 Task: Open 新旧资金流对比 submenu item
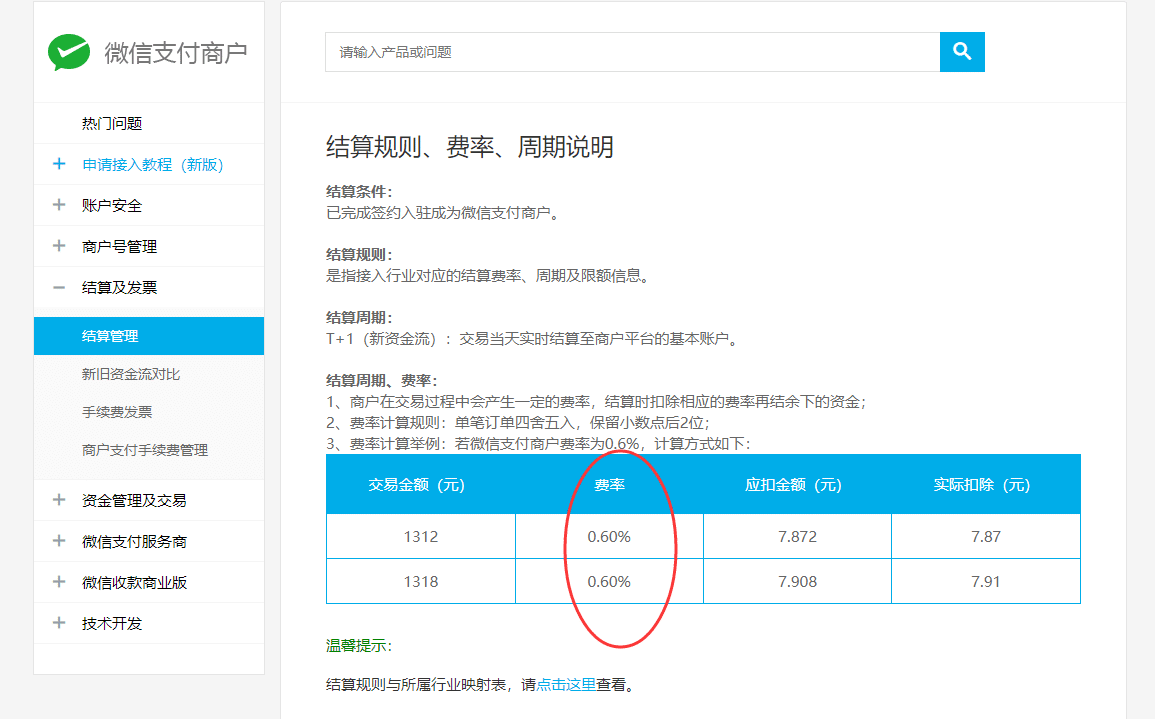[131, 374]
